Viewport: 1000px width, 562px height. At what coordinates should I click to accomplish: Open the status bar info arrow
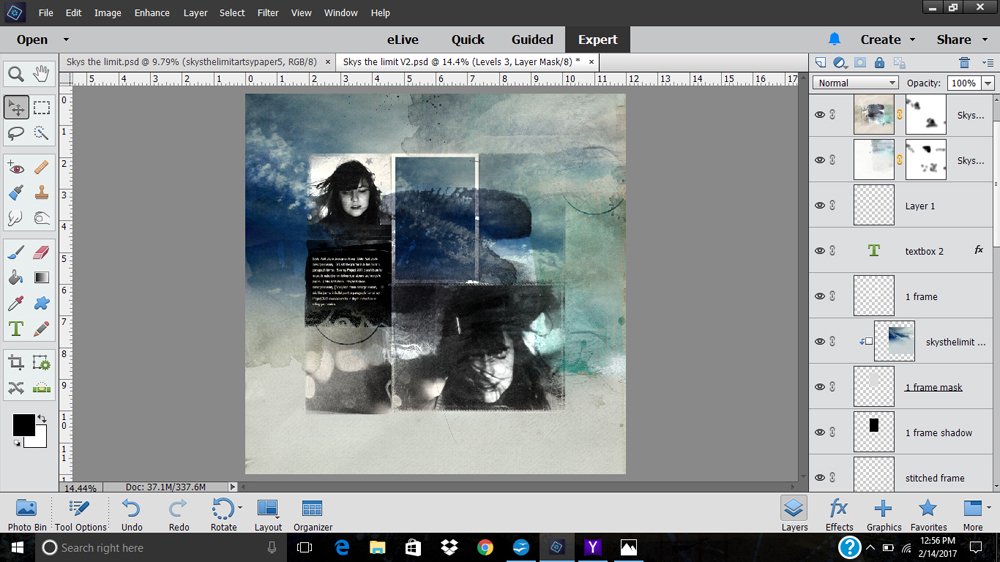(233, 487)
